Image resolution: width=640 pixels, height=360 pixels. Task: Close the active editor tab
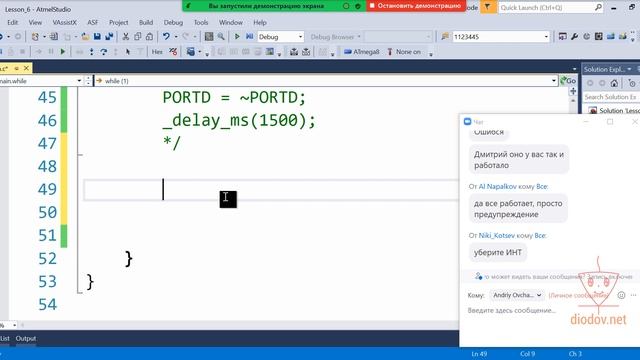26,68
